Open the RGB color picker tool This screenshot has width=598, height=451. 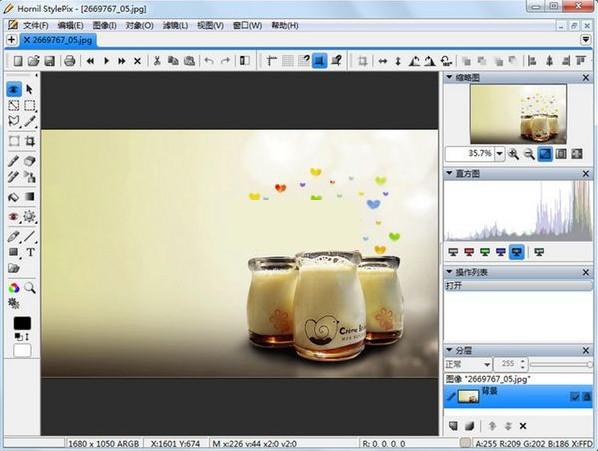(14, 288)
